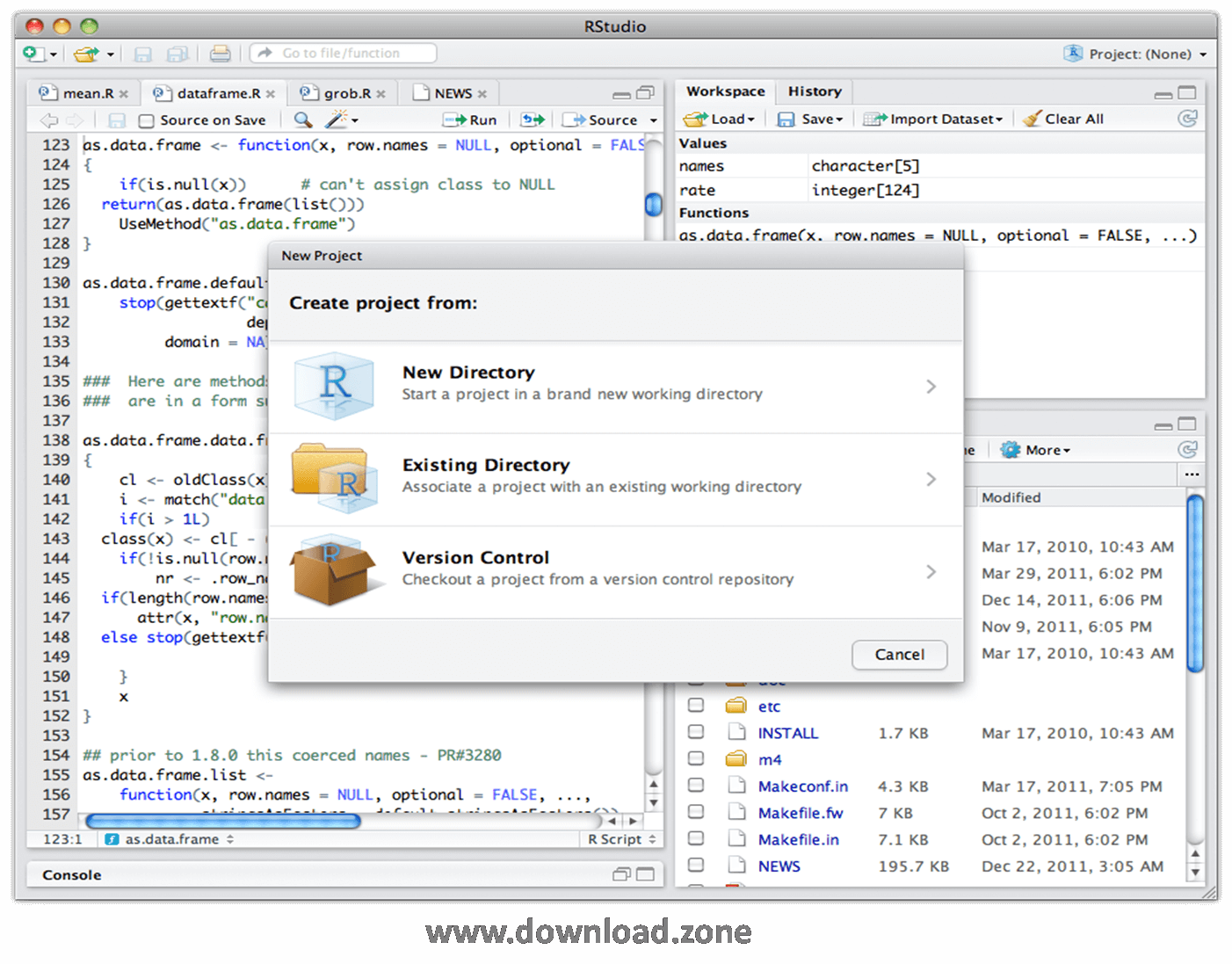Check the box next to m4 folder
This screenshot has width=1232, height=964.
tap(696, 757)
